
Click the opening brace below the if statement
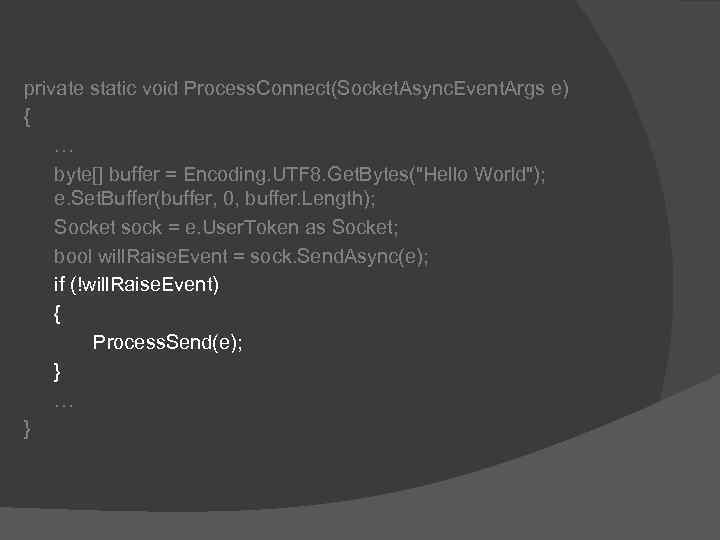coord(57,313)
